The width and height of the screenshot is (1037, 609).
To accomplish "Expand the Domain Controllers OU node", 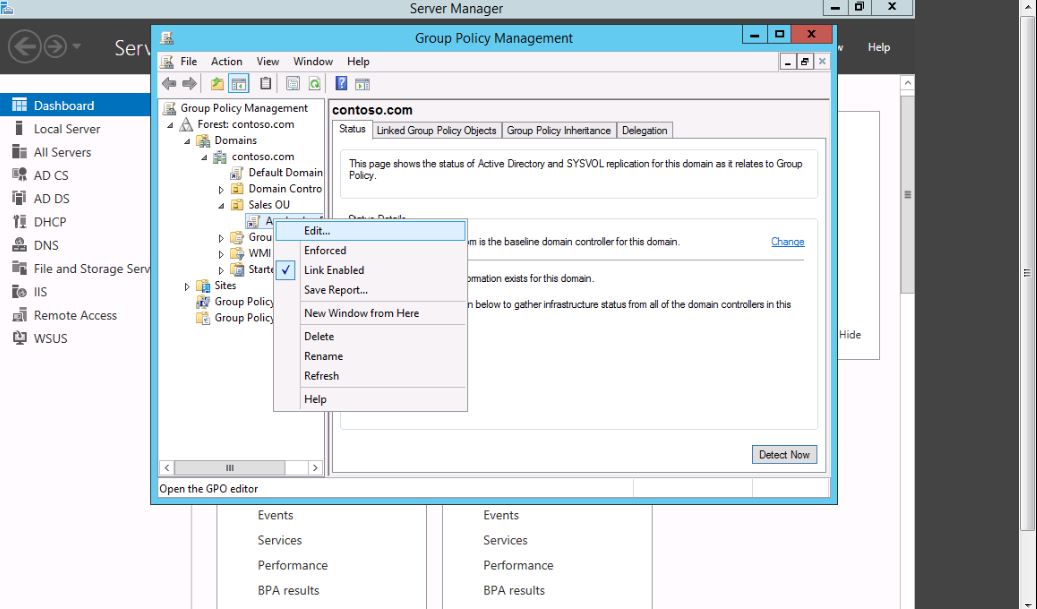I will tap(222, 189).
